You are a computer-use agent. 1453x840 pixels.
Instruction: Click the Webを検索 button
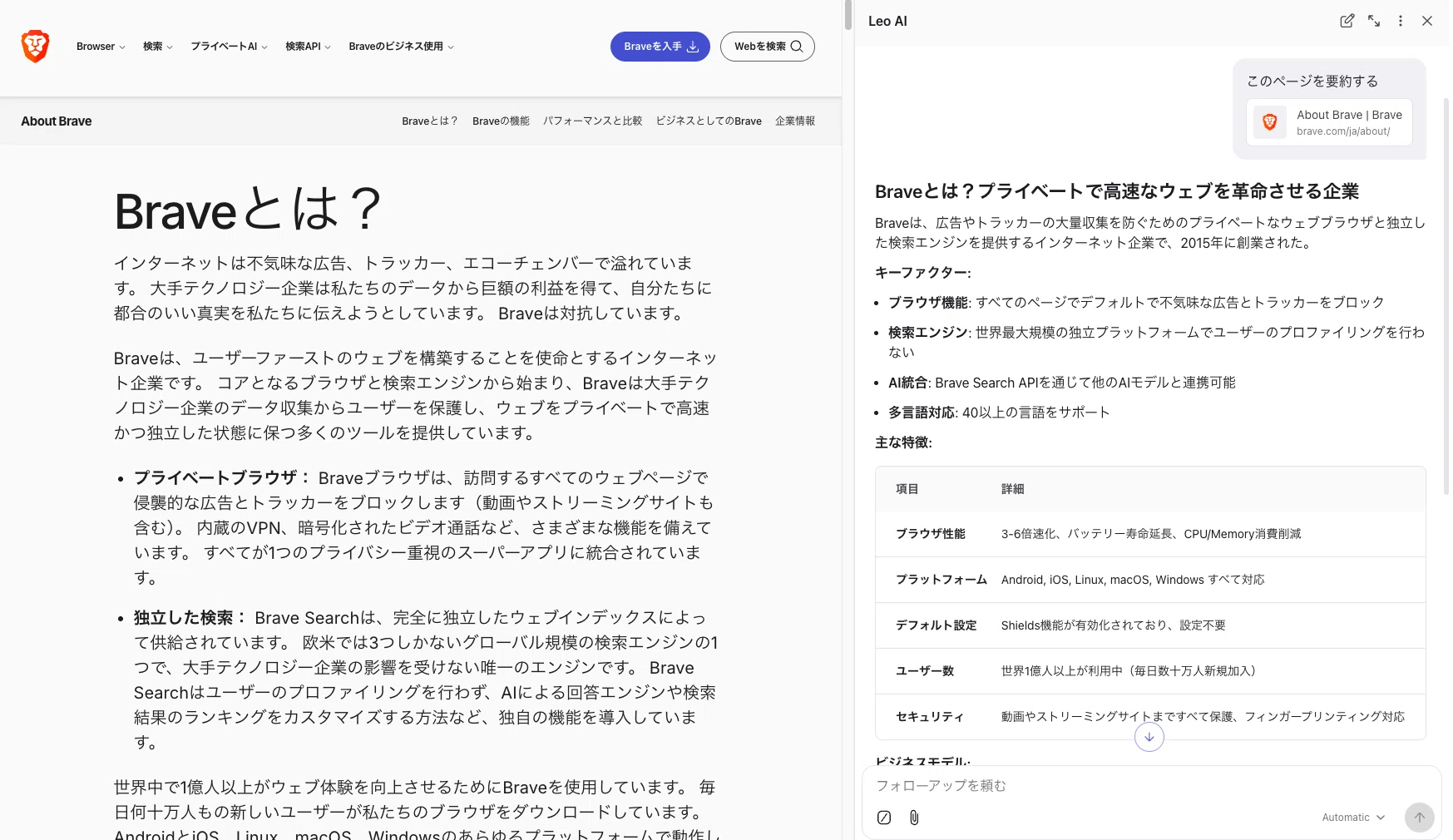tap(768, 47)
